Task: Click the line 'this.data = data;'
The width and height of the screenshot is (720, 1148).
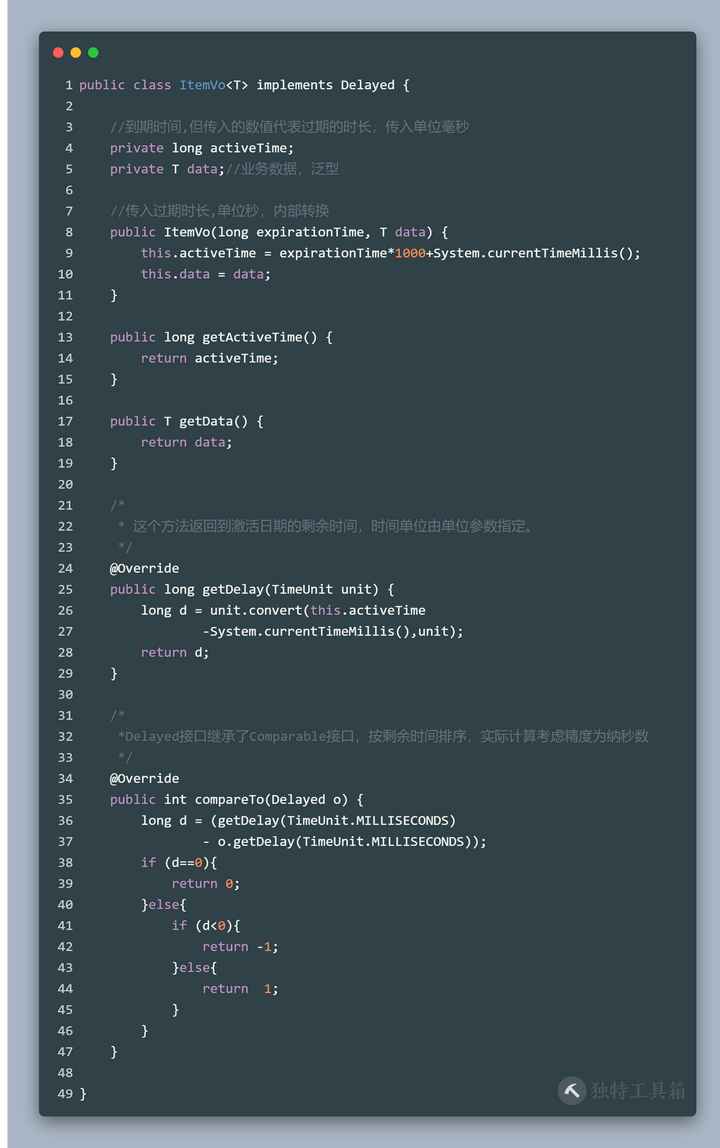Action: click(206, 274)
